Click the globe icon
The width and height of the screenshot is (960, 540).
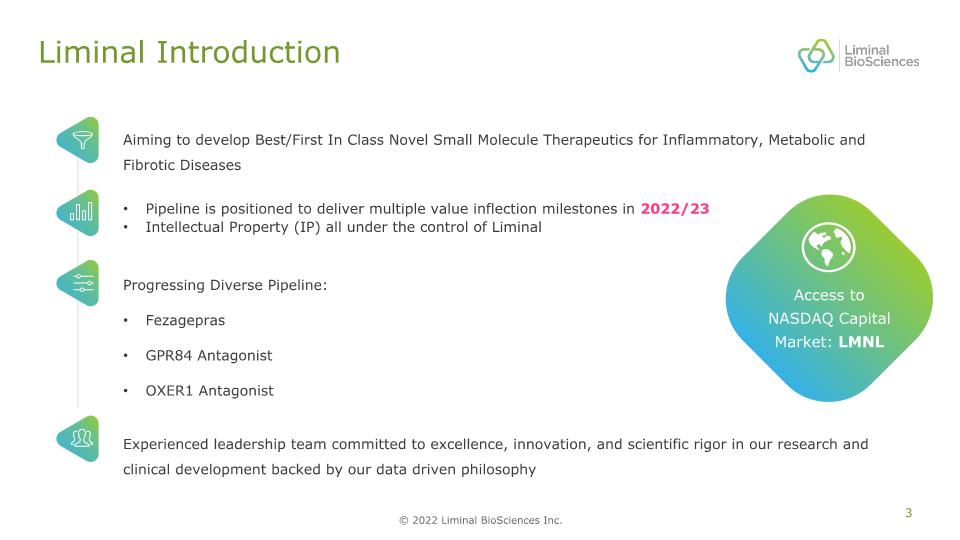tap(828, 246)
